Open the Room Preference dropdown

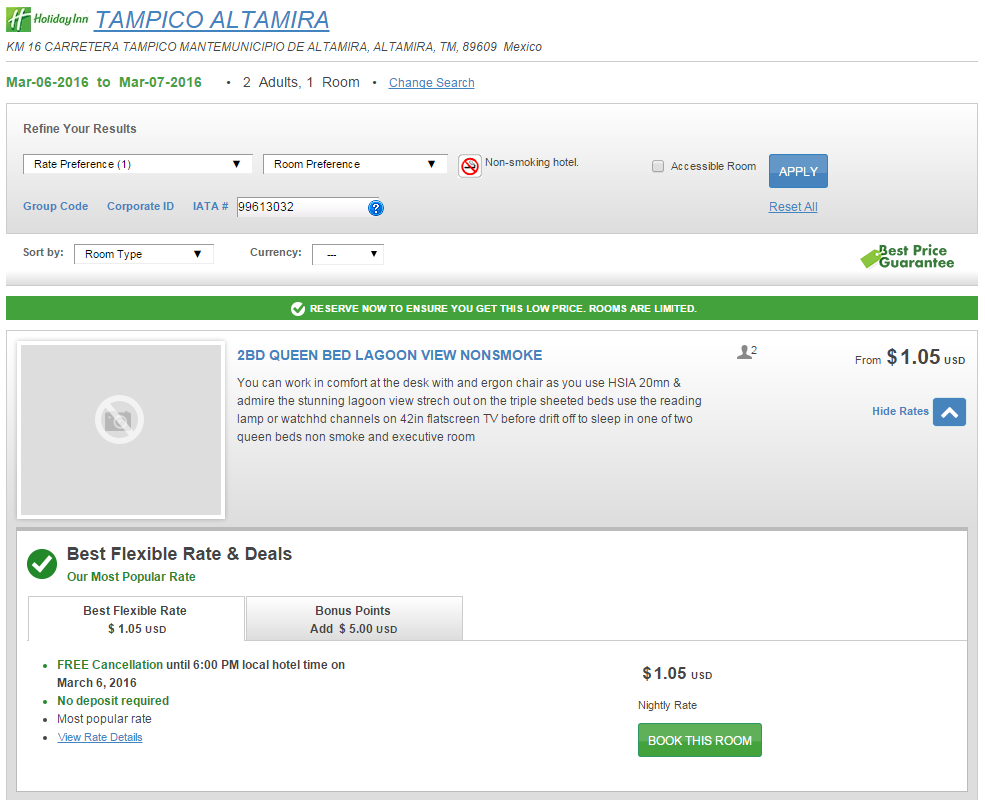point(355,164)
